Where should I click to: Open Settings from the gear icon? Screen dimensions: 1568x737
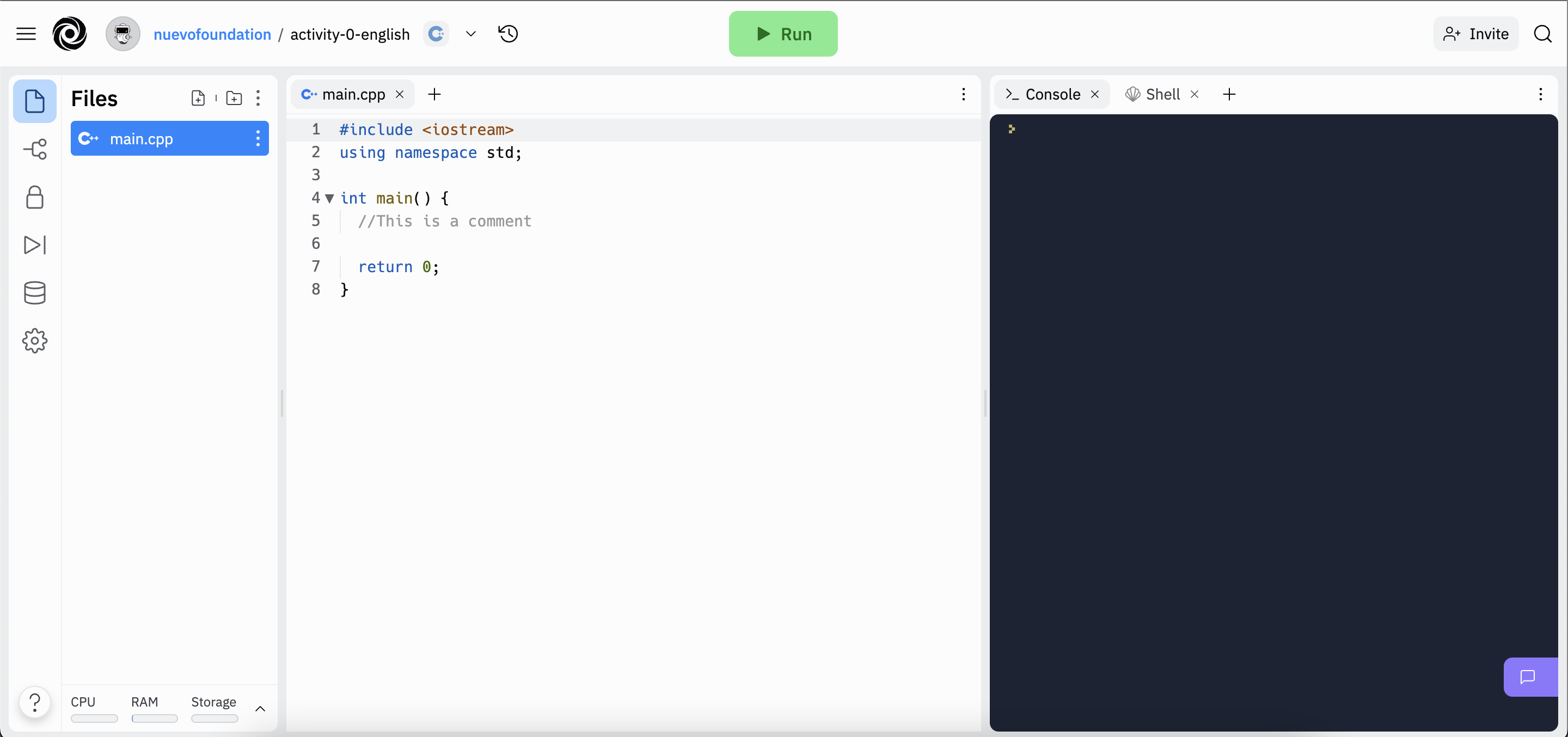point(34,340)
